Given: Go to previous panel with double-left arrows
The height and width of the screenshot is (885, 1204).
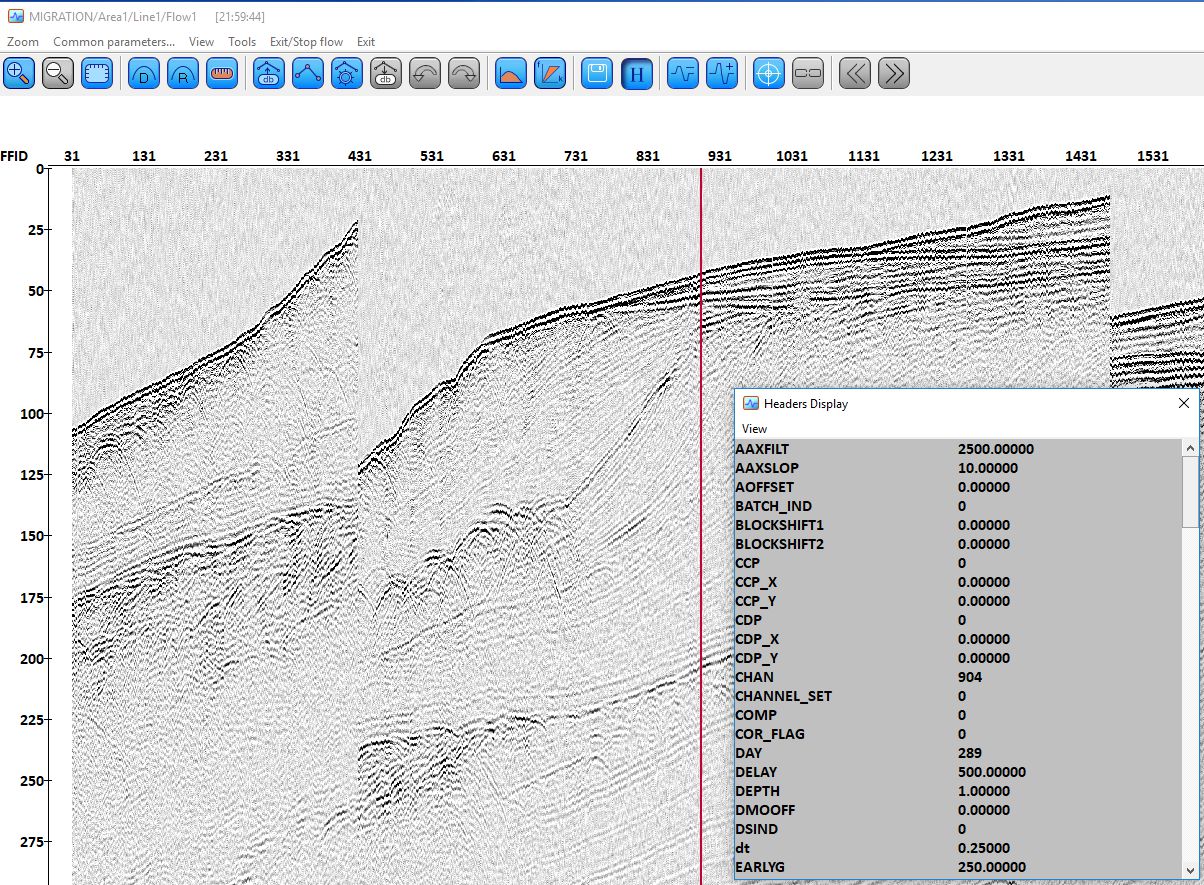Looking at the screenshot, I should (855, 74).
